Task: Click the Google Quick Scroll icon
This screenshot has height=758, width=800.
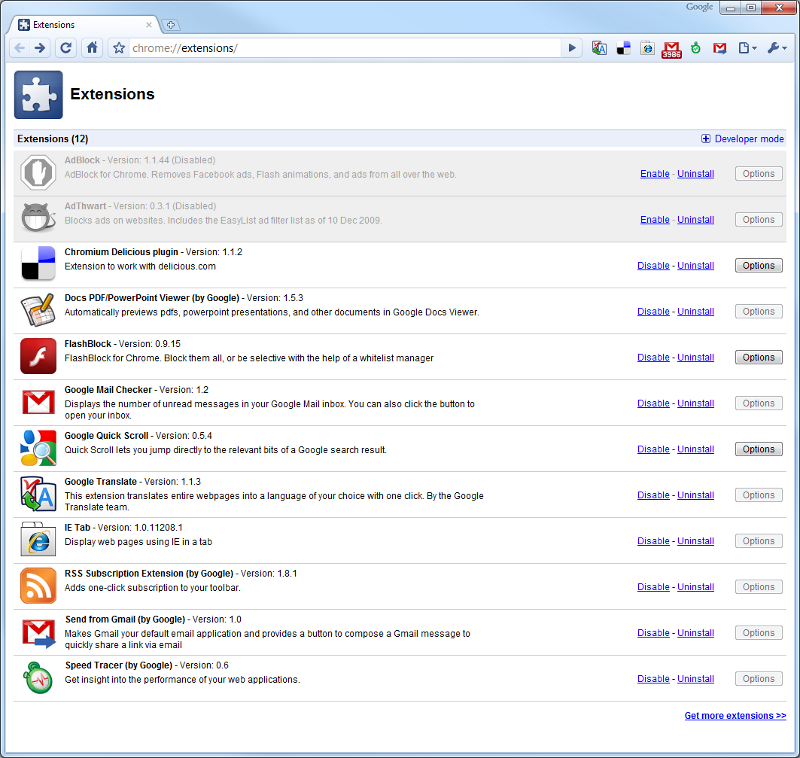Action: point(38,447)
